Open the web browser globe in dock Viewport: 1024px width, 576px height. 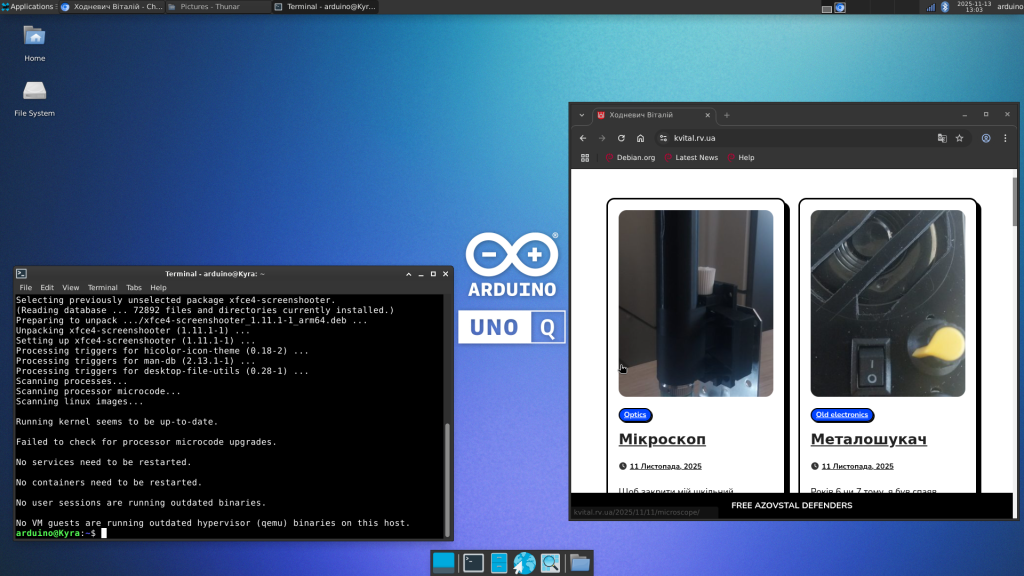[x=524, y=563]
